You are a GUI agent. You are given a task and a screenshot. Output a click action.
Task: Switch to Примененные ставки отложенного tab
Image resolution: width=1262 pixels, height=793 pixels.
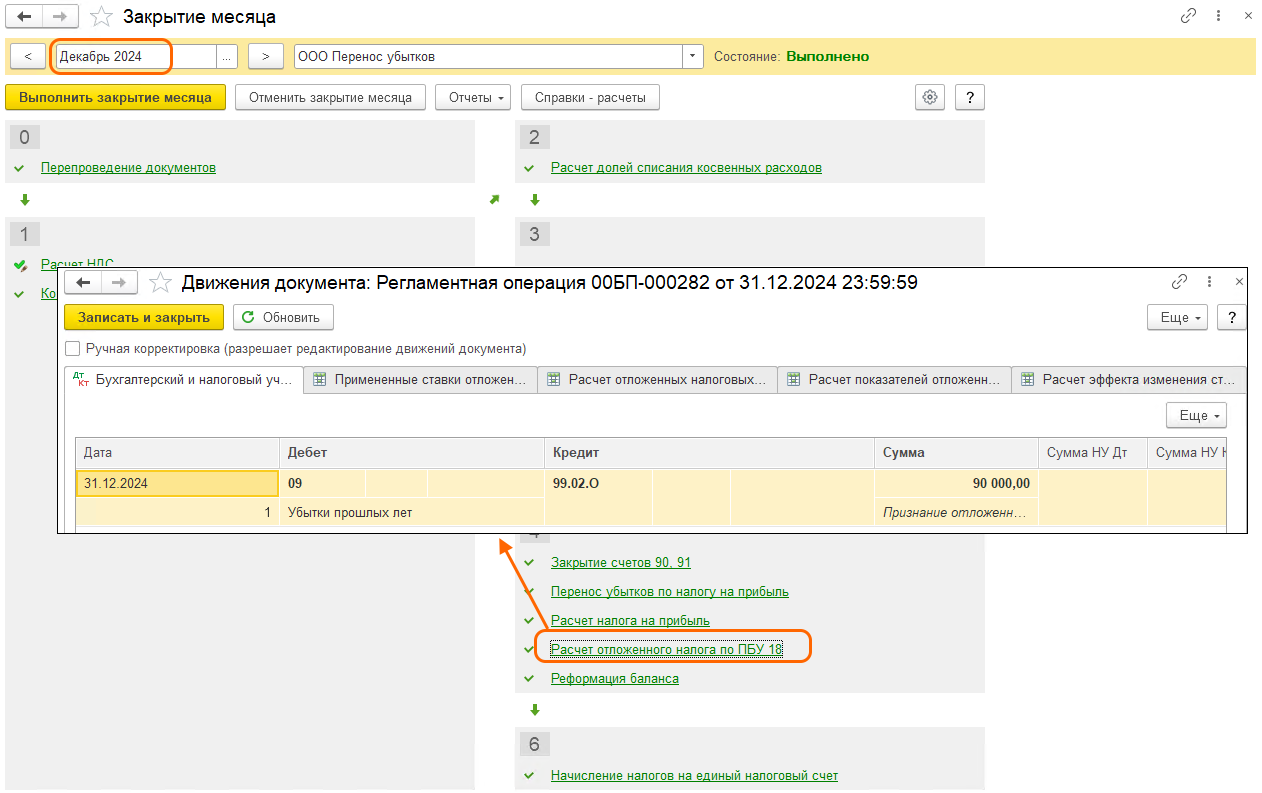click(x=420, y=380)
